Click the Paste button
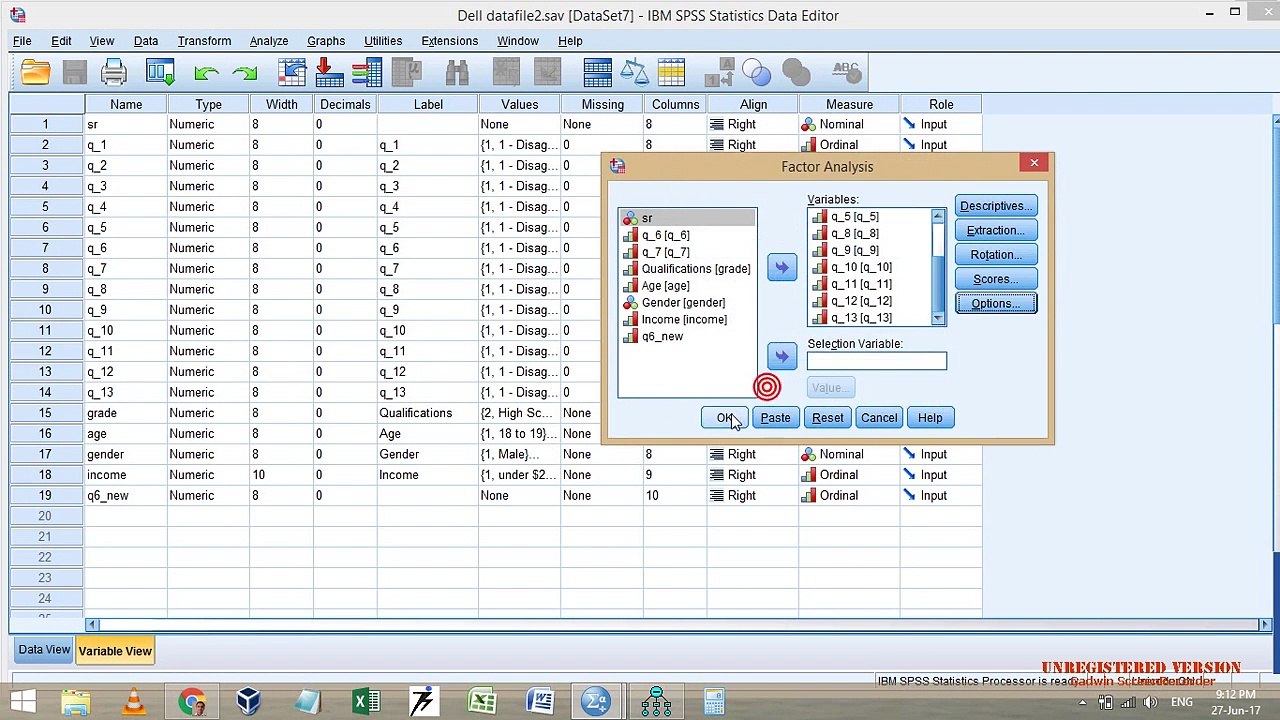The image size is (1280, 720). coord(775,418)
